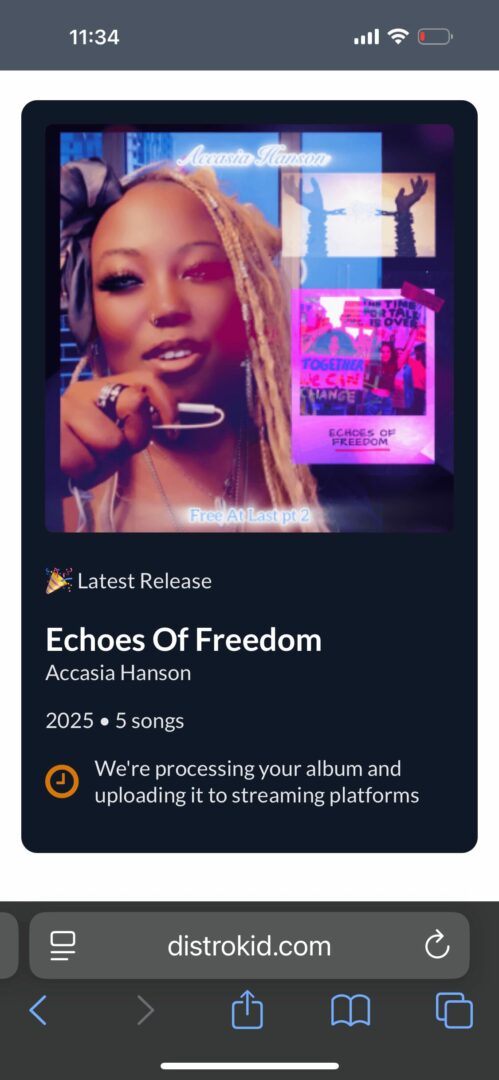
Task: Open Safari bookmarks book icon
Action: [351, 1011]
